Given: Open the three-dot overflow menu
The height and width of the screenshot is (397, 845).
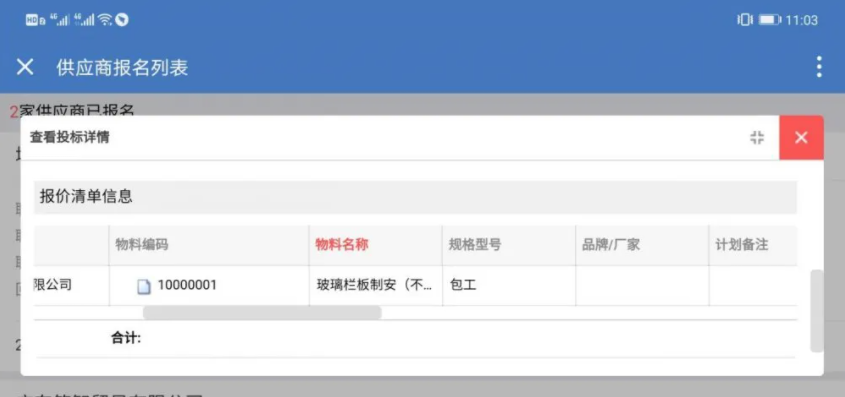Looking at the screenshot, I should point(819,67).
